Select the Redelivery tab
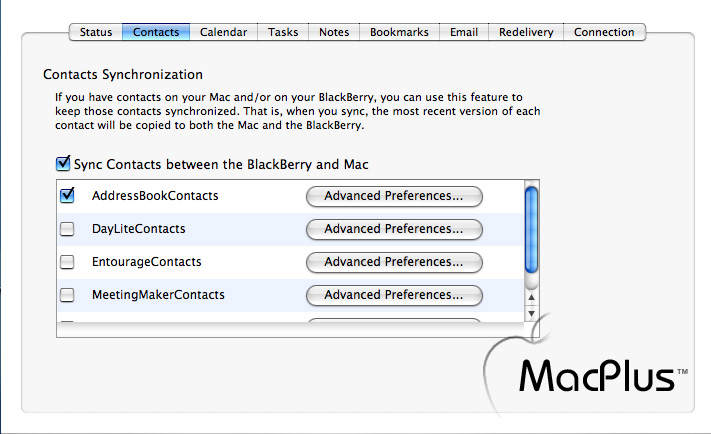The image size is (711, 434). click(x=526, y=32)
